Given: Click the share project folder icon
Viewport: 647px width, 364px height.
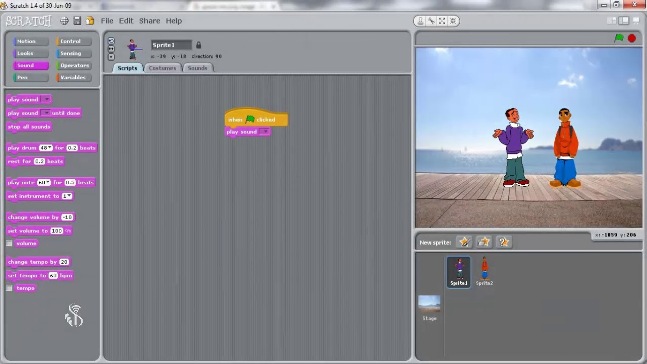Looking at the screenshot, I should click(90, 21).
